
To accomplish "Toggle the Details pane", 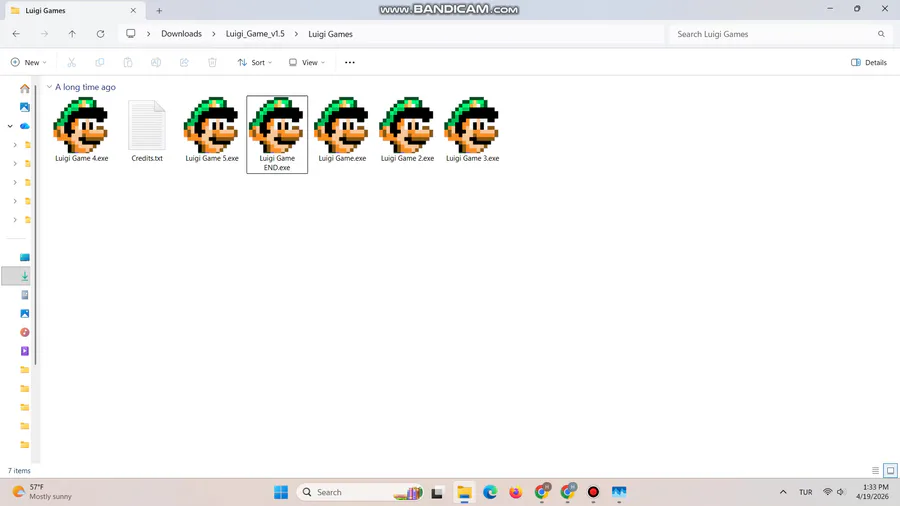I will [869, 63].
